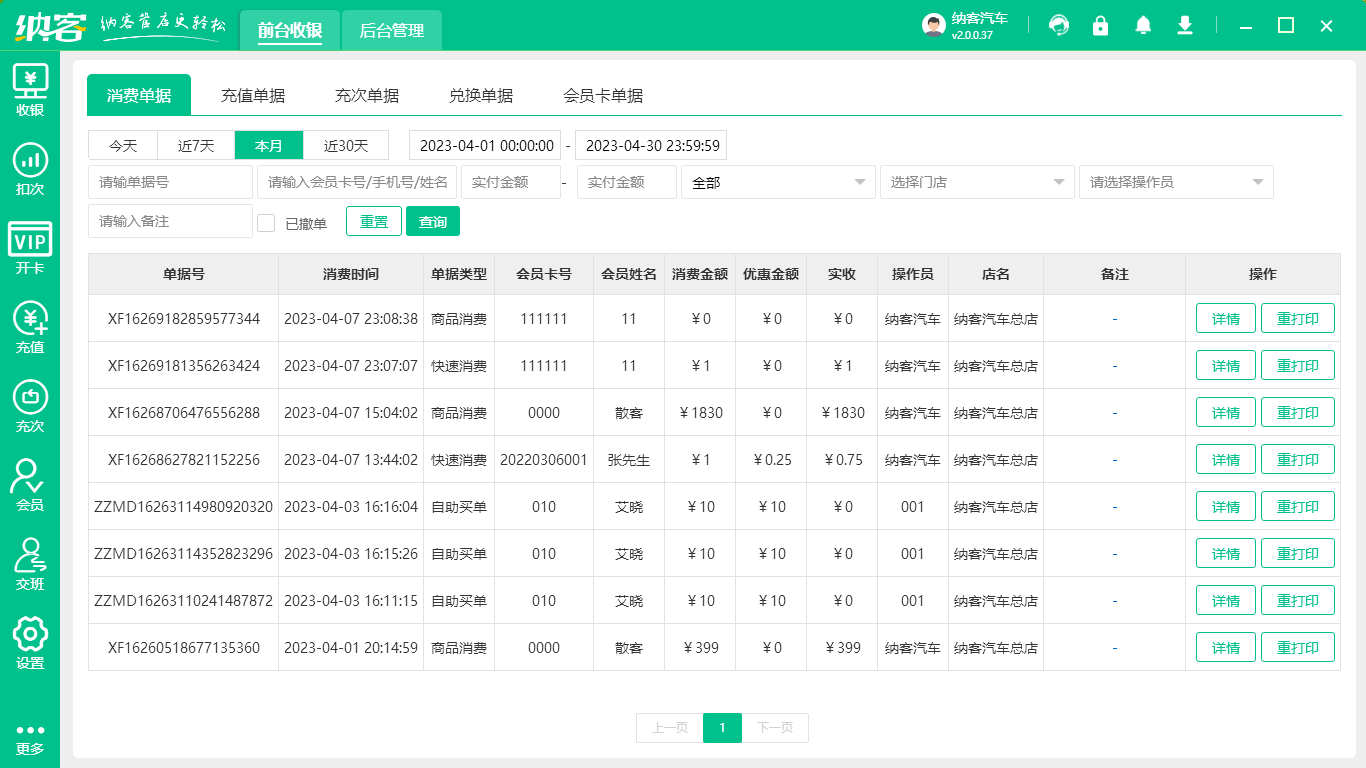
Task: Click the 上一页 previous page button
Action: [670, 728]
